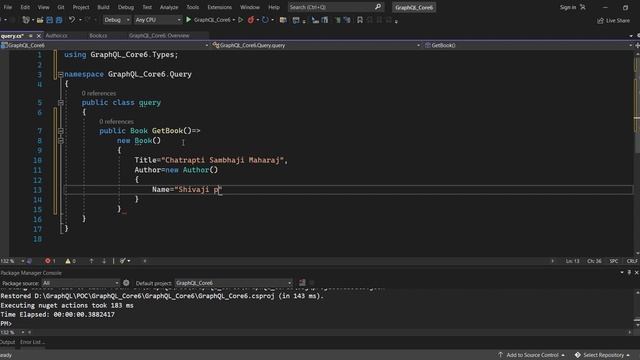
Task: Open the Package source All dropdown
Action: (x=80, y=283)
